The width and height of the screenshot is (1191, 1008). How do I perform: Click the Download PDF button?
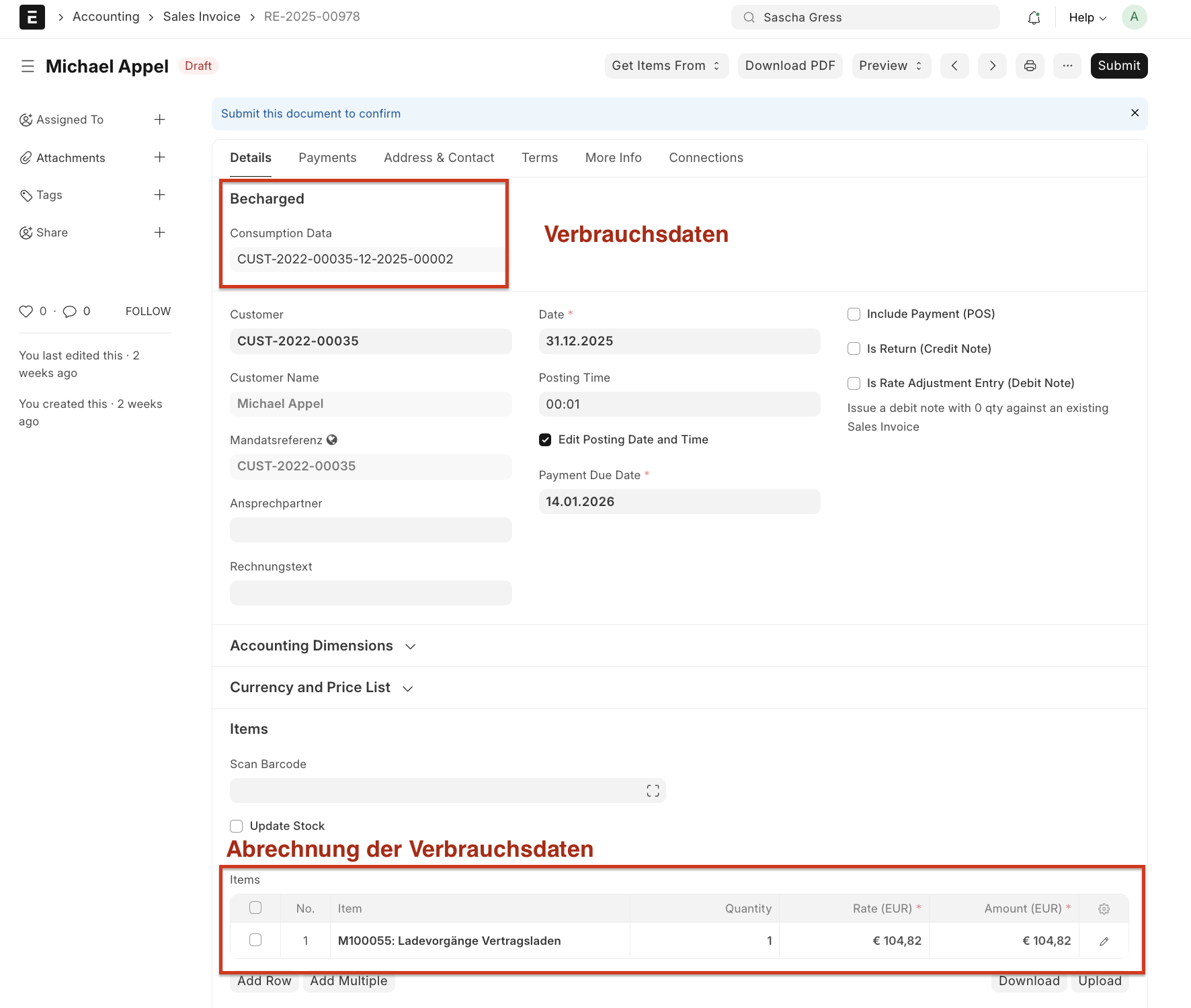point(790,66)
